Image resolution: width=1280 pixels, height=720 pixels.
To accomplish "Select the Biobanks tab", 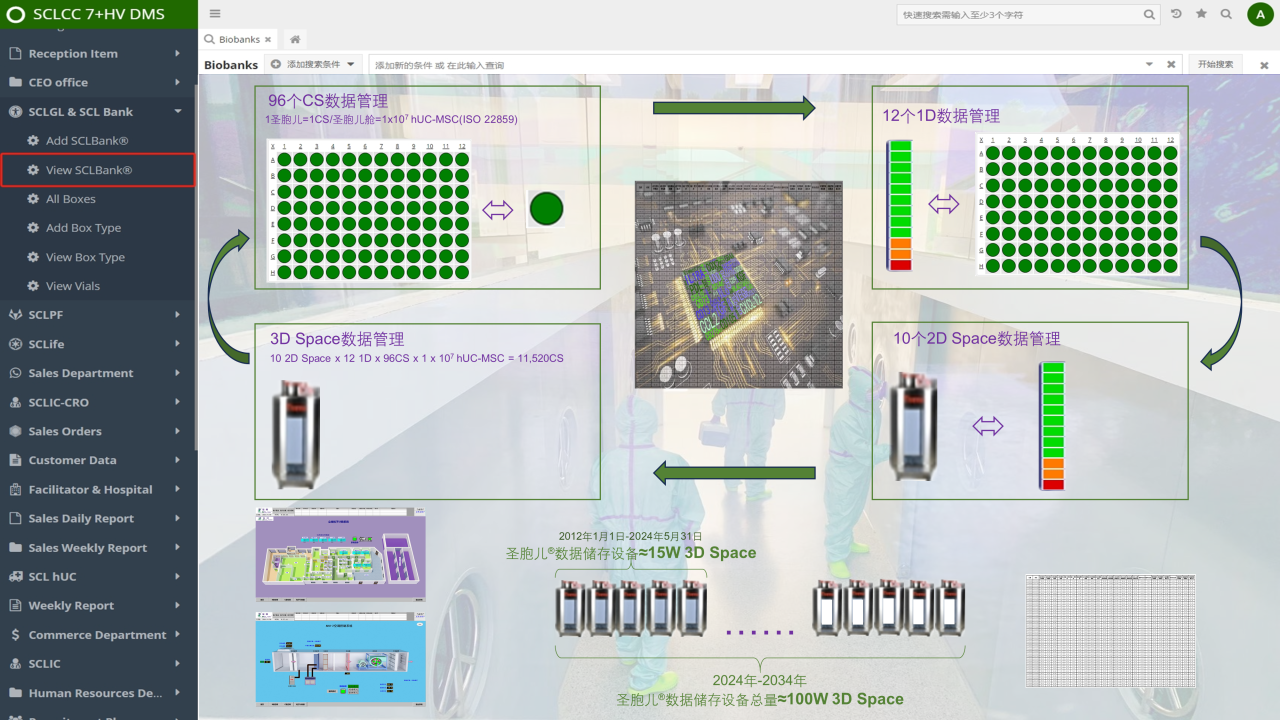I will coord(237,39).
